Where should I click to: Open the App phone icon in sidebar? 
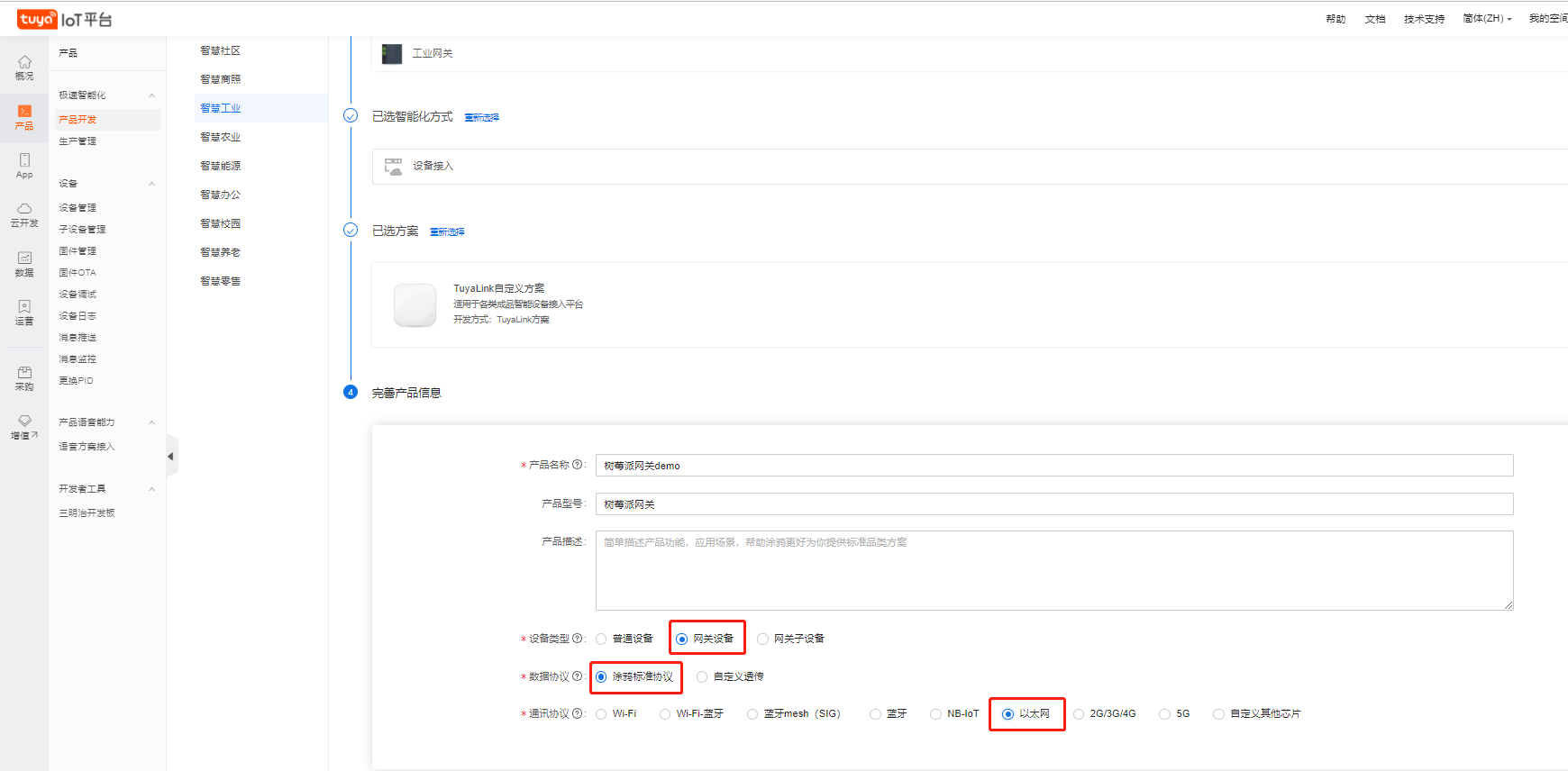click(x=24, y=159)
